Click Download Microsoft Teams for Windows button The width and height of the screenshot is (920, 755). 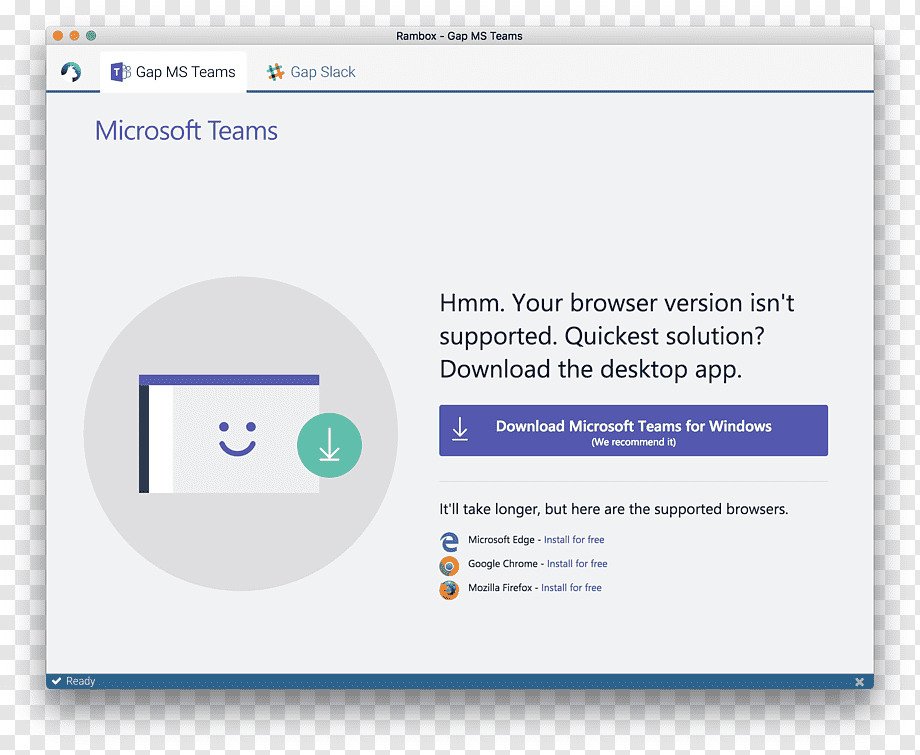click(633, 430)
